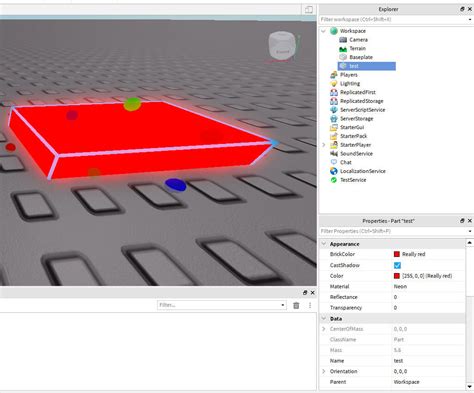Click the ServerStorage icon
This screenshot has width=474, height=393.
tap(334, 118)
